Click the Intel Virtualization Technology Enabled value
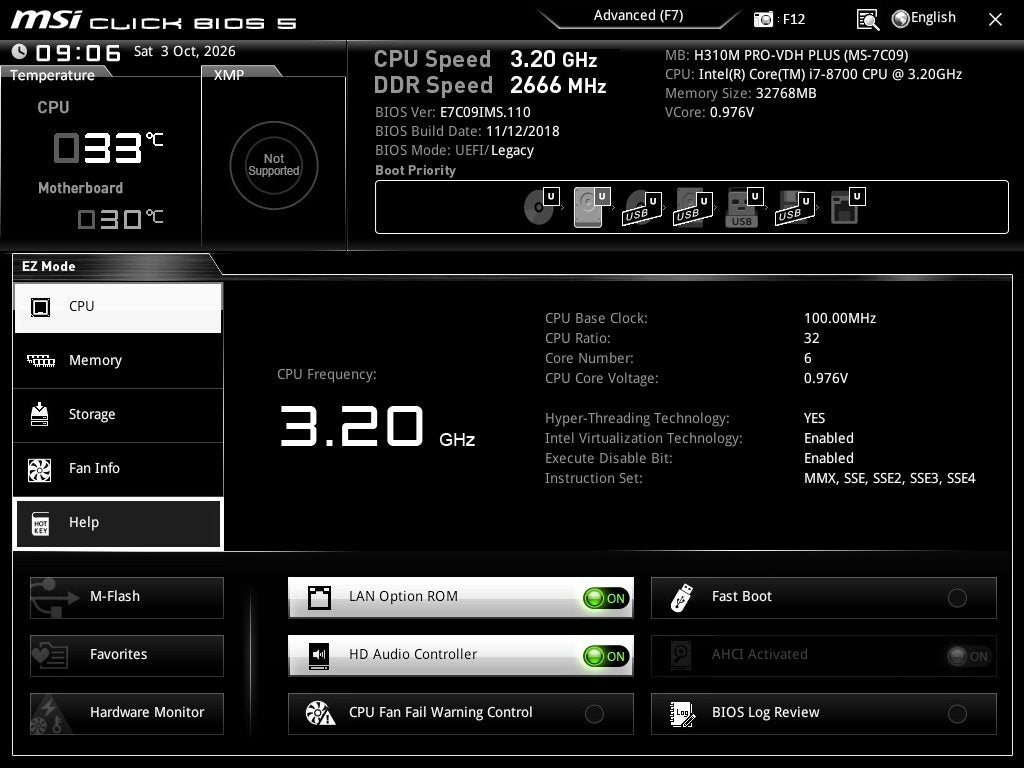This screenshot has width=1024, height=768. pos(828,438)
